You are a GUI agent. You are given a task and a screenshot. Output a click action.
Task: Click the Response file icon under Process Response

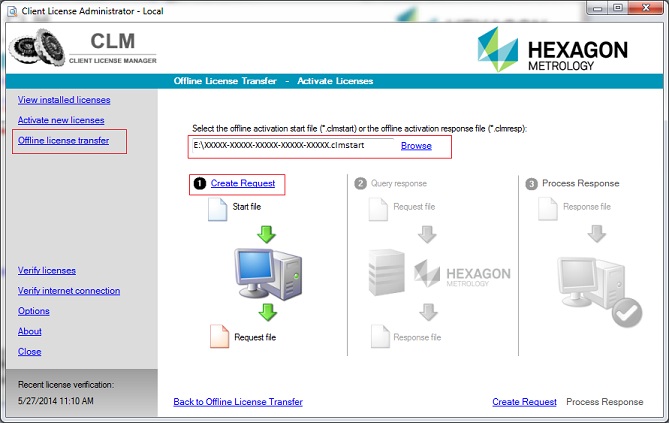click(548, 208)
